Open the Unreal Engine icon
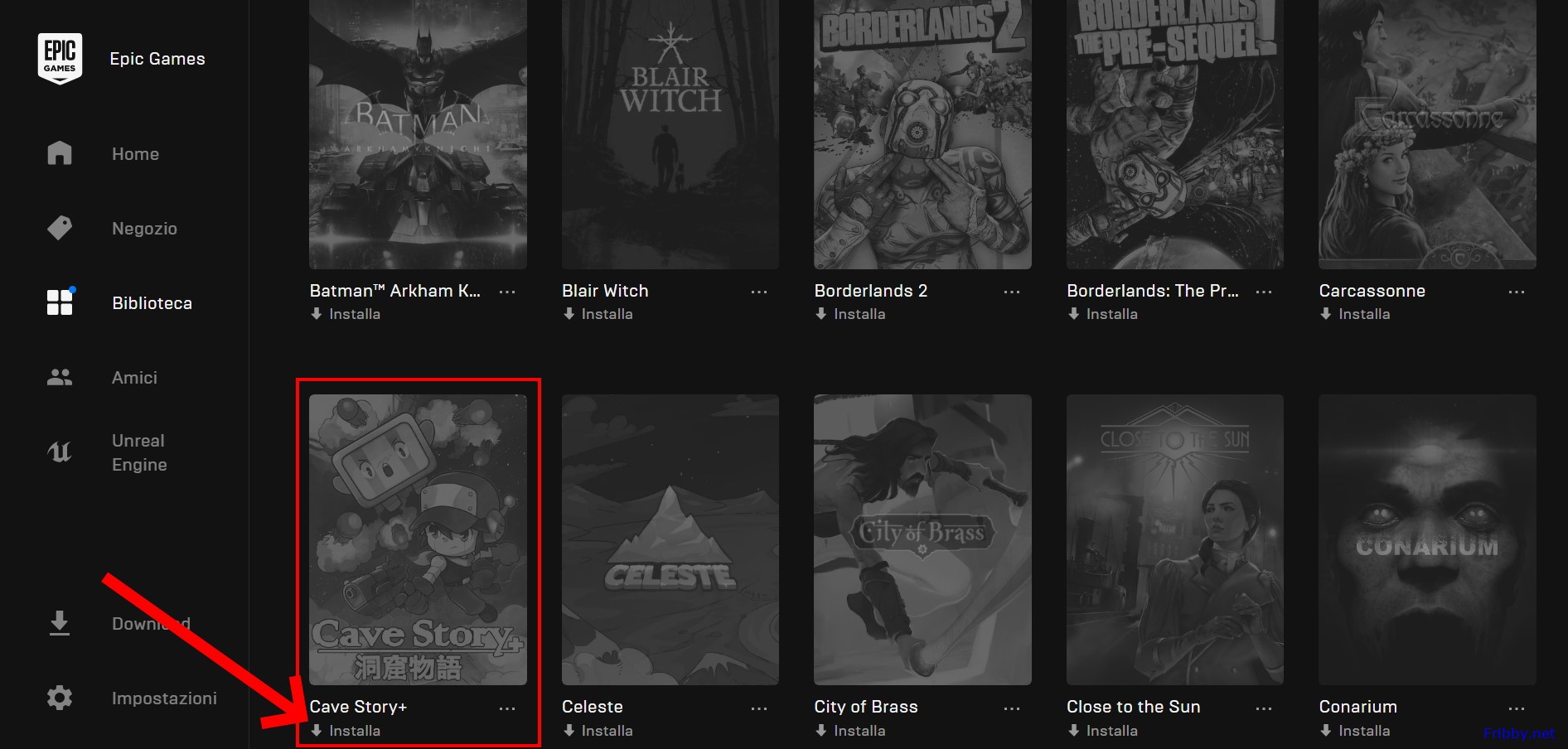 60,452
